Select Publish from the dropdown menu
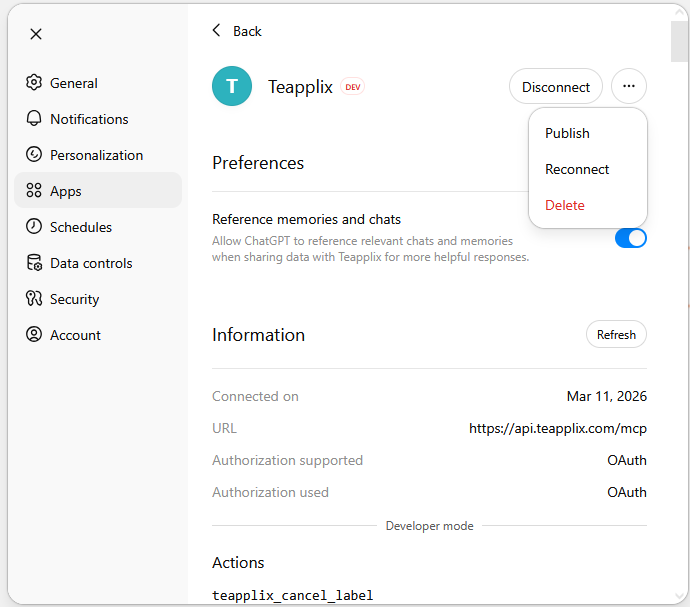This screenshot has width=690, height=607. pos(567,133)
